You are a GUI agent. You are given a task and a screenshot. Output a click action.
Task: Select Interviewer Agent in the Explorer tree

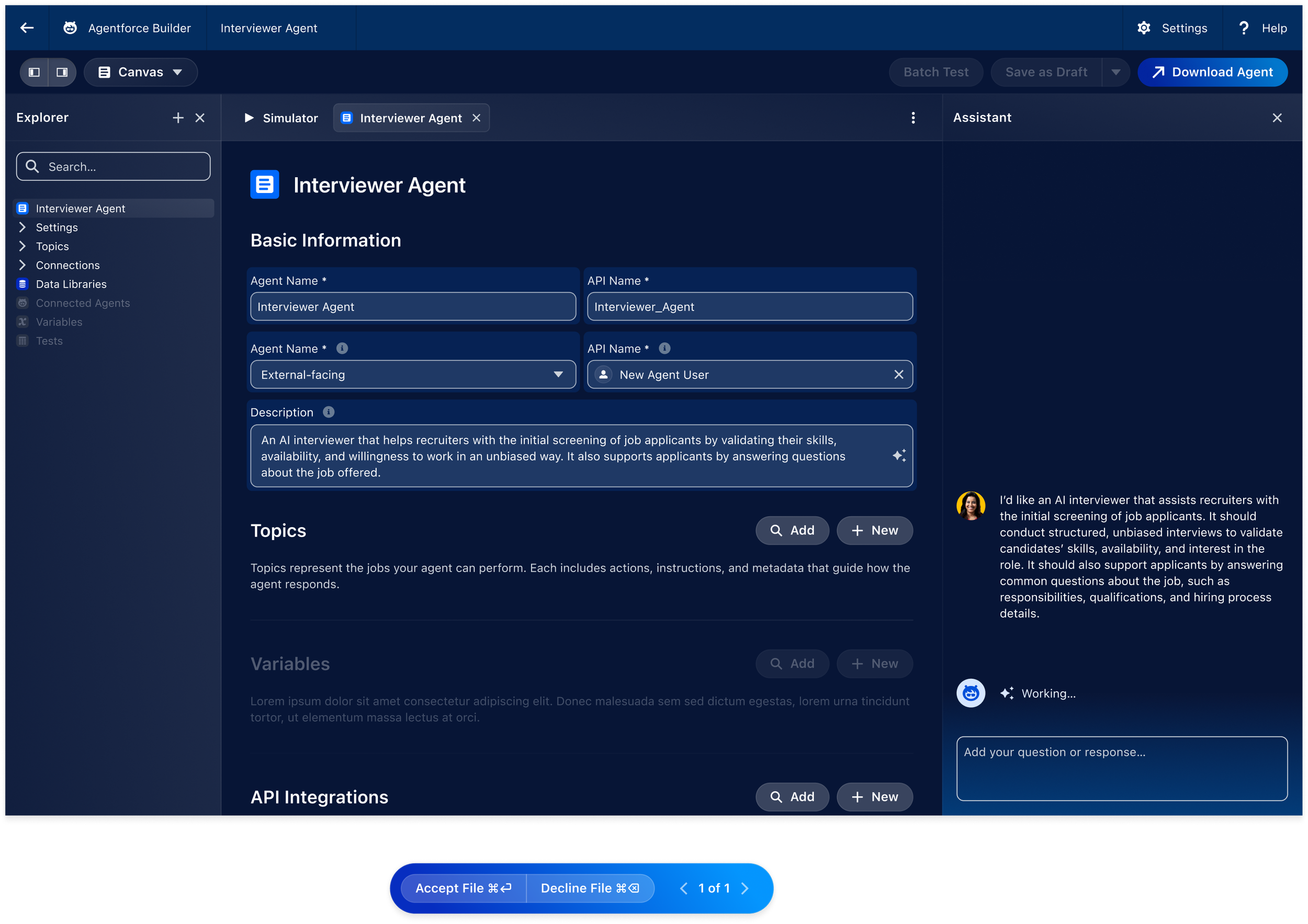tap(114, 208)
